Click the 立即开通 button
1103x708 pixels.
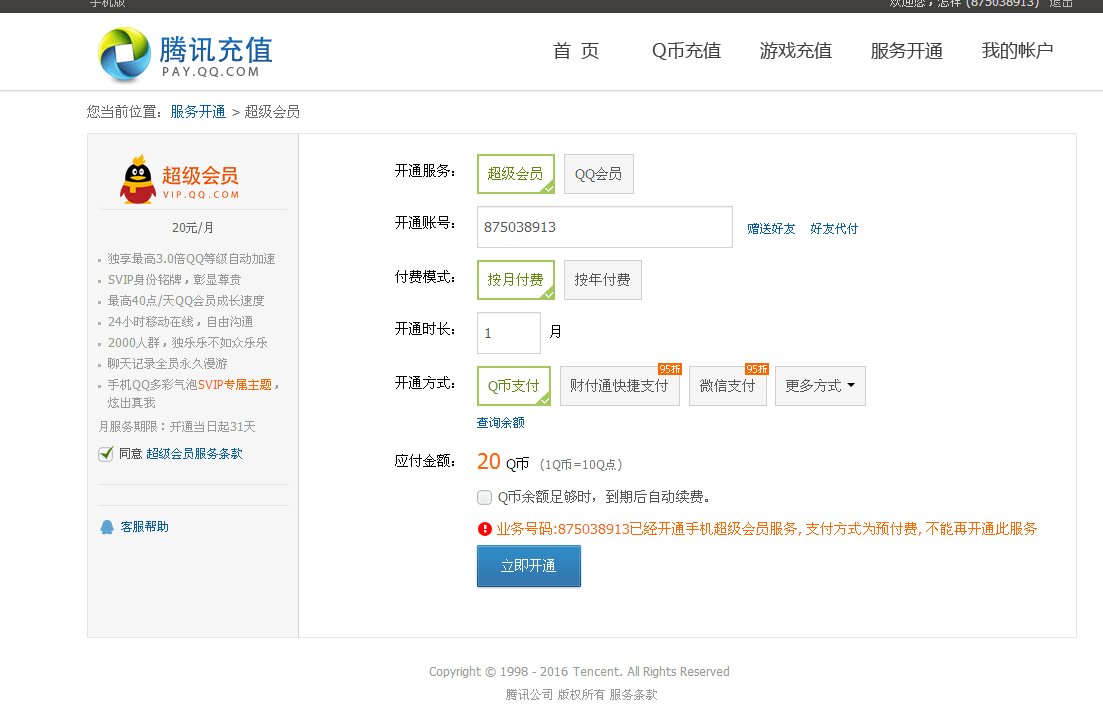click(528, 565)
